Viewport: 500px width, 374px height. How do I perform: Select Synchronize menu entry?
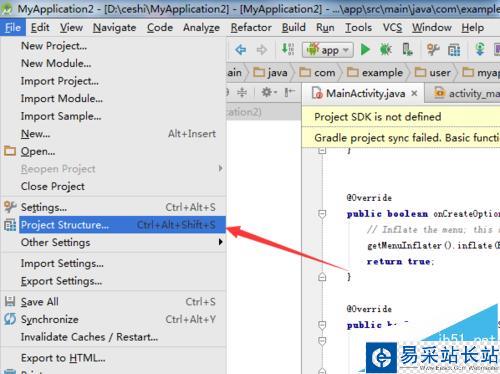[113, 319]
